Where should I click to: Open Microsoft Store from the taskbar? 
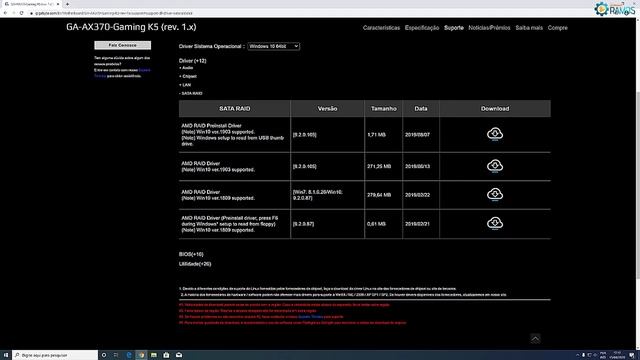pos(166,355)
